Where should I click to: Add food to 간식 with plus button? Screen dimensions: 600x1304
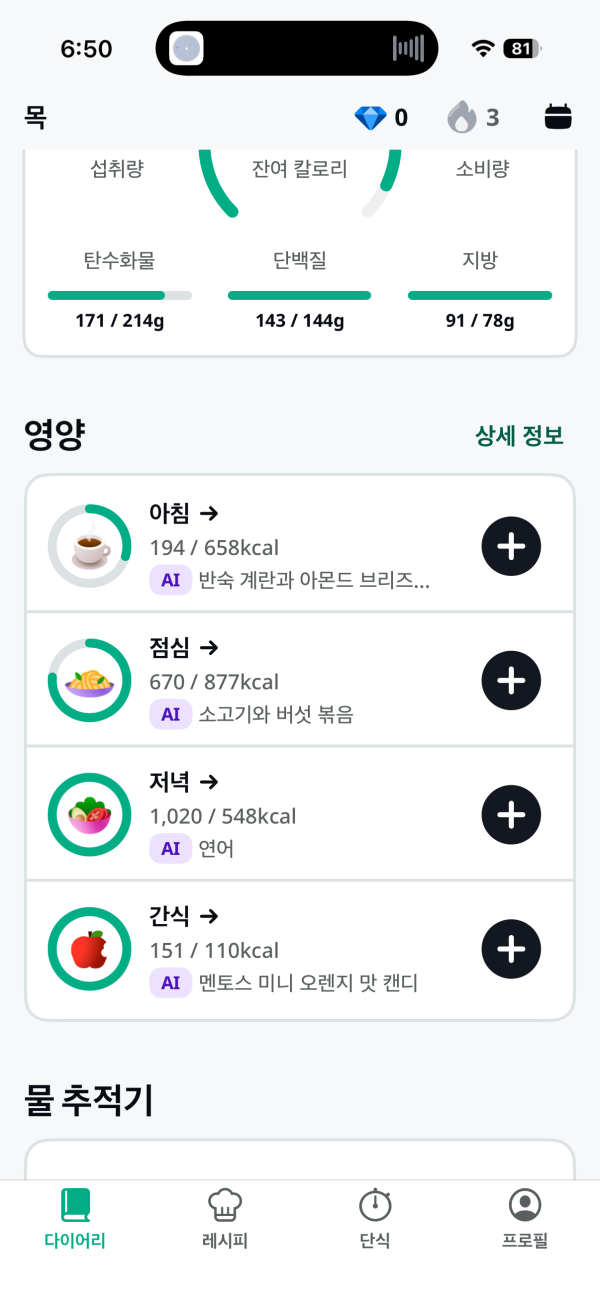pyautogui.click(x=511, y=949)
